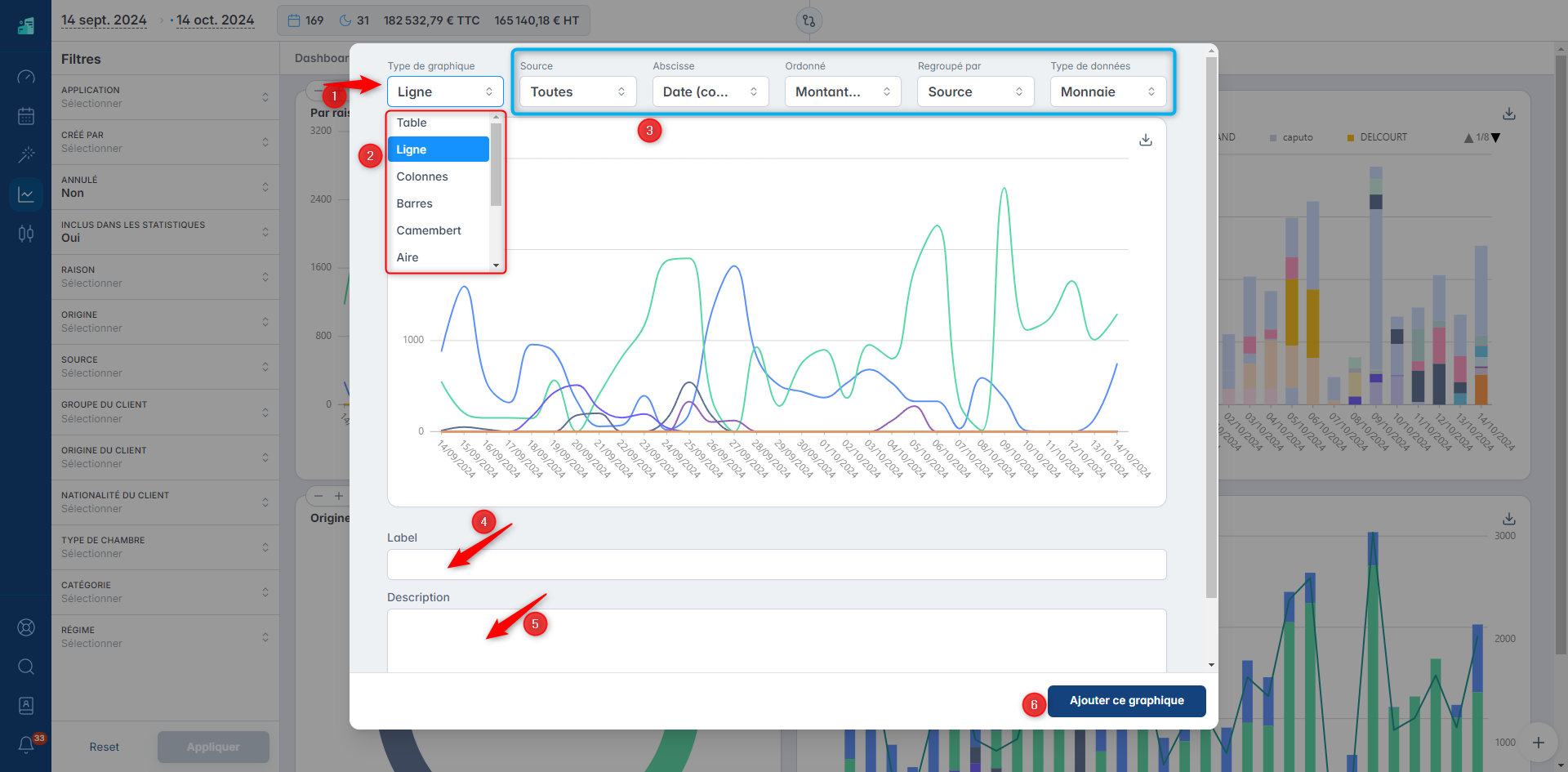Download the stacked bar chart behind dialog
The height and width of the screenshot is (772, 1568).
1509,114
